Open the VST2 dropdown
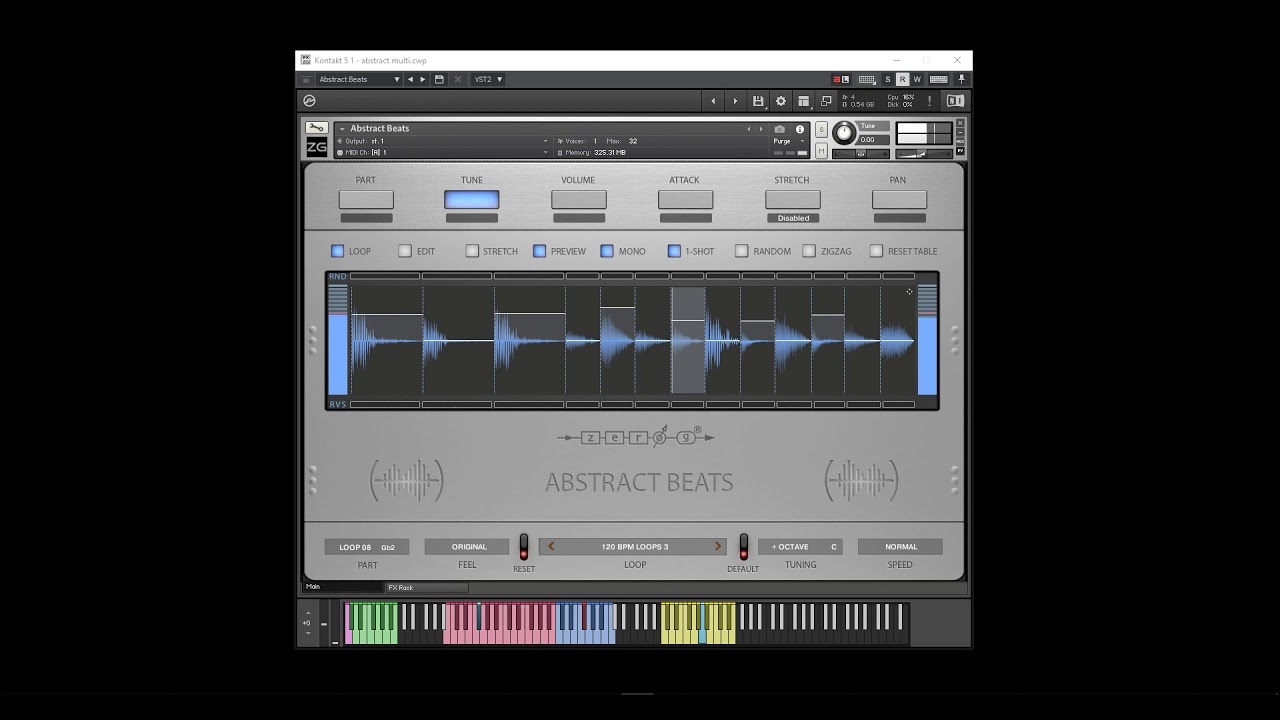Viewport: 1280px width, 720px height. click(488, 79)
